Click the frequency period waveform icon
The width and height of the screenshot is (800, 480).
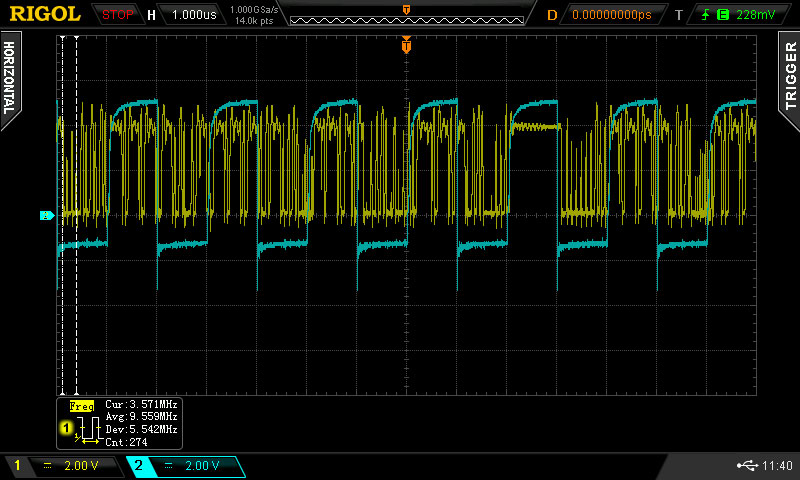88,430
